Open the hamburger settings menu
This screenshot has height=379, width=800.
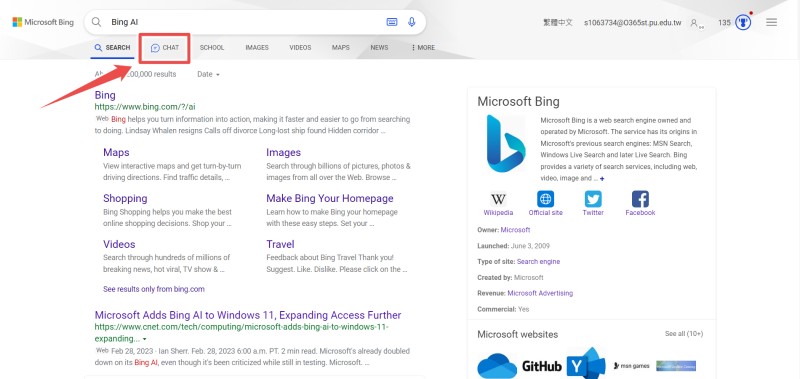pyautogui.click(x=771, y=22)
